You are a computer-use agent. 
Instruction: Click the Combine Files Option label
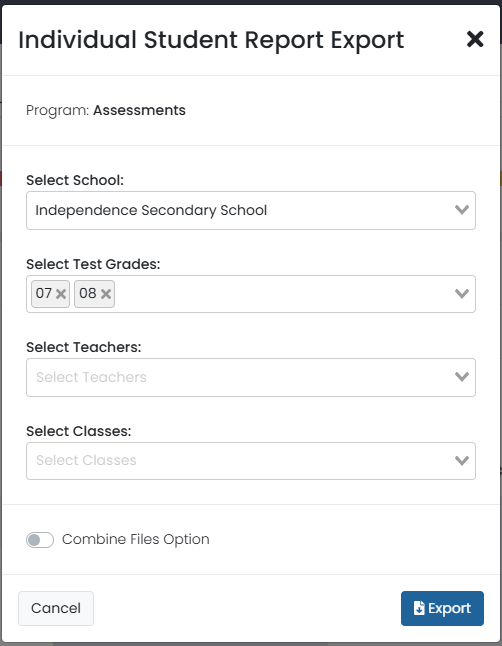[136, 539]
